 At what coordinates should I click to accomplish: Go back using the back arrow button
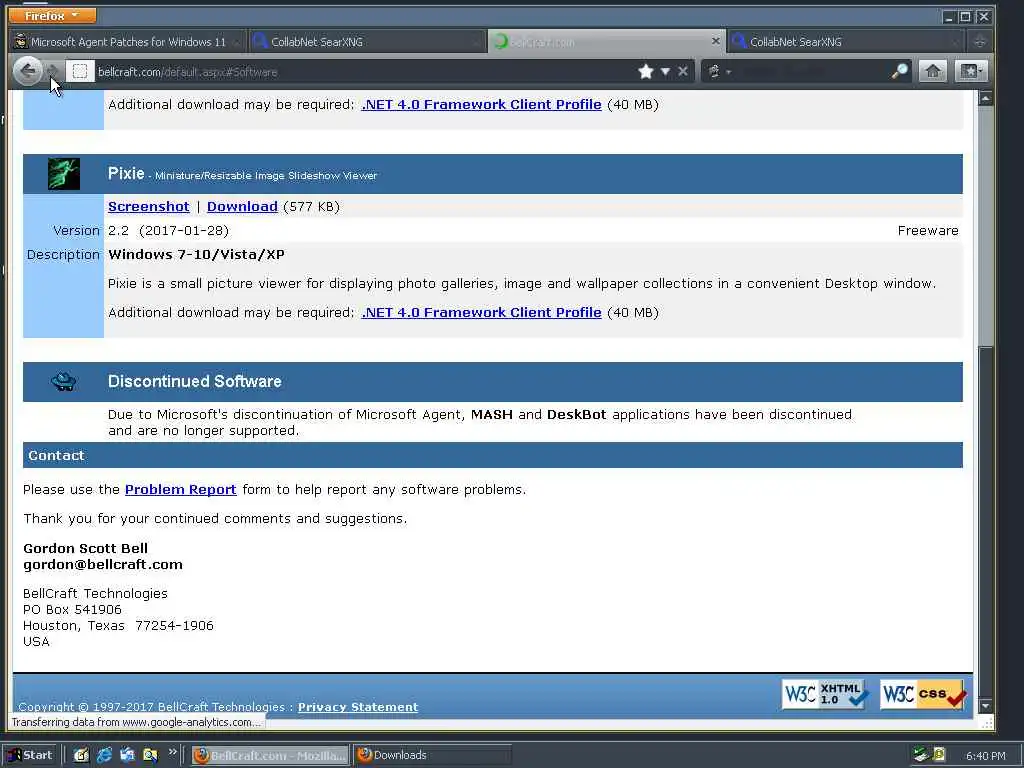(27, 71)
